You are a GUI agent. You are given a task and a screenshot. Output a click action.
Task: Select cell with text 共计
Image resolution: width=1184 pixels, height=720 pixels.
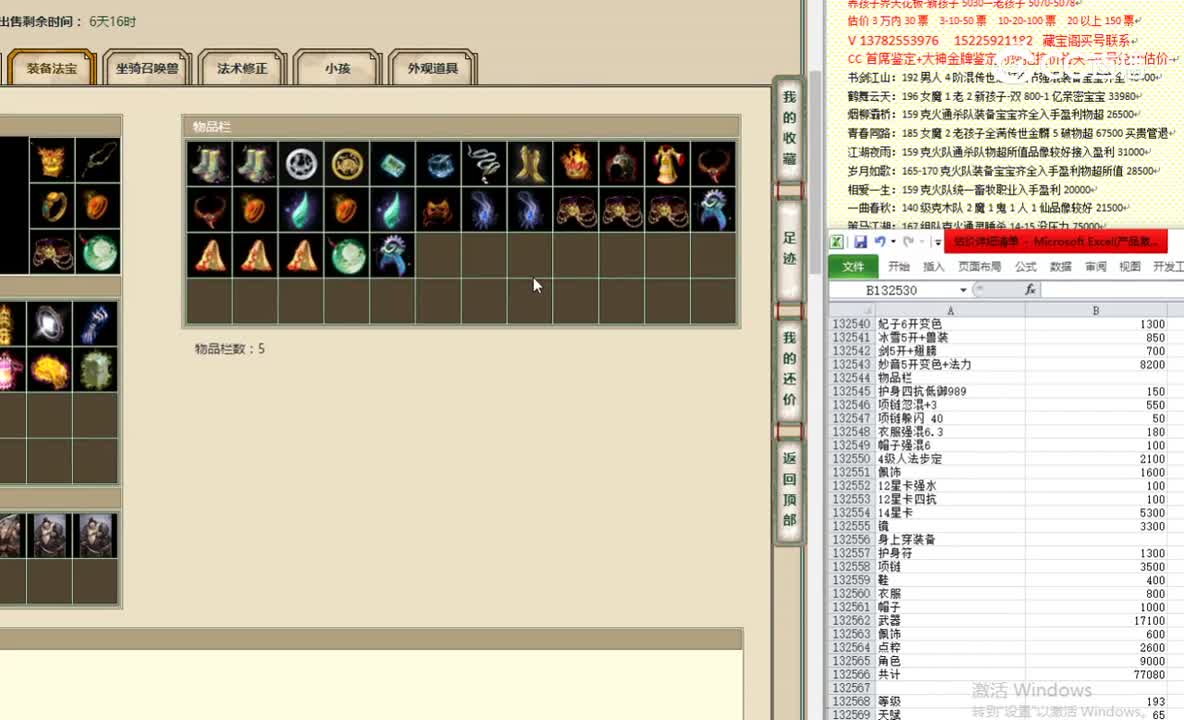pyautogui.click(x=950, y=675)
